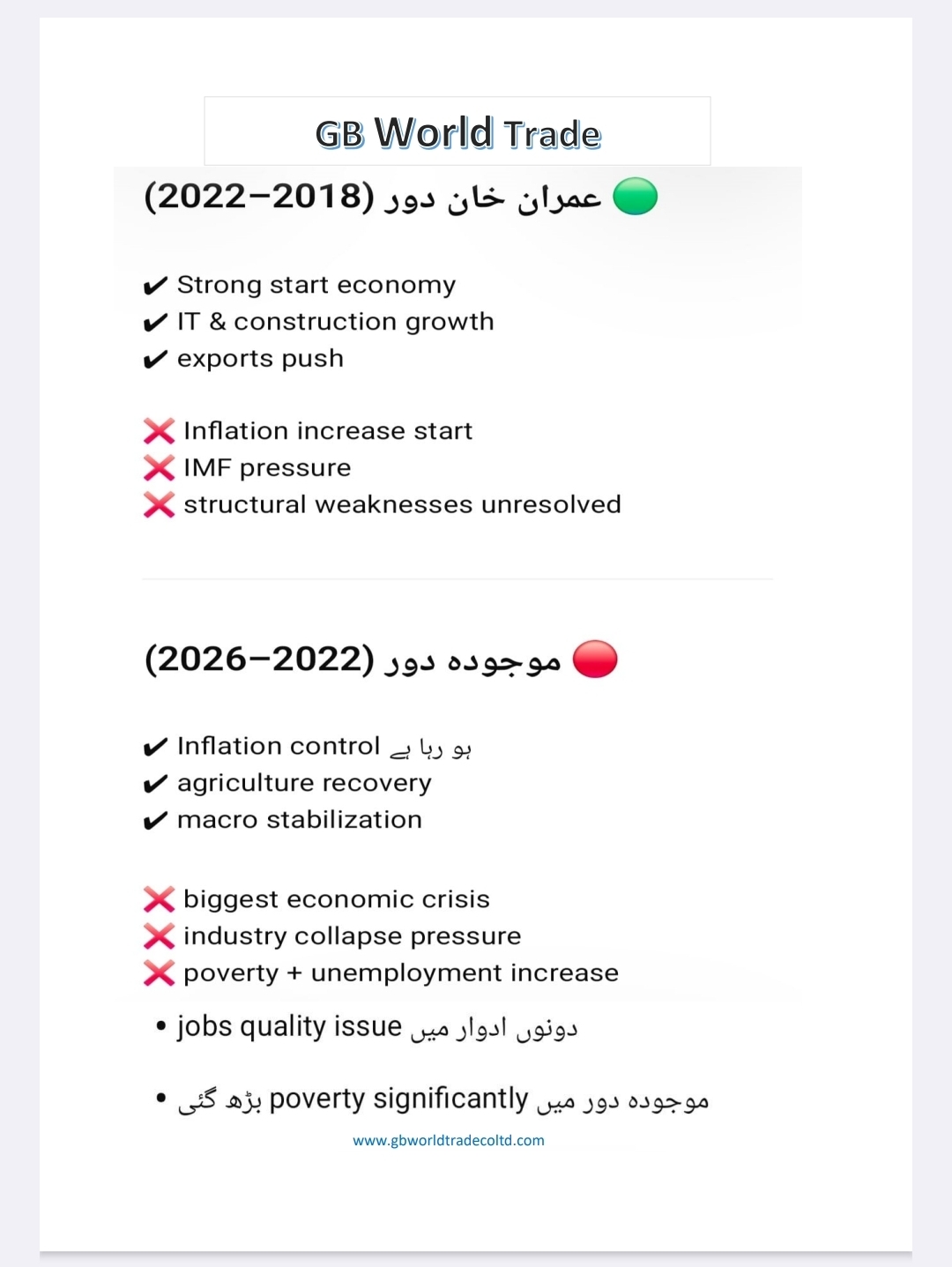Click the red circle beside the 2026–2022 heading
This screenshot has width=952, height=1267.
[595, 660]
